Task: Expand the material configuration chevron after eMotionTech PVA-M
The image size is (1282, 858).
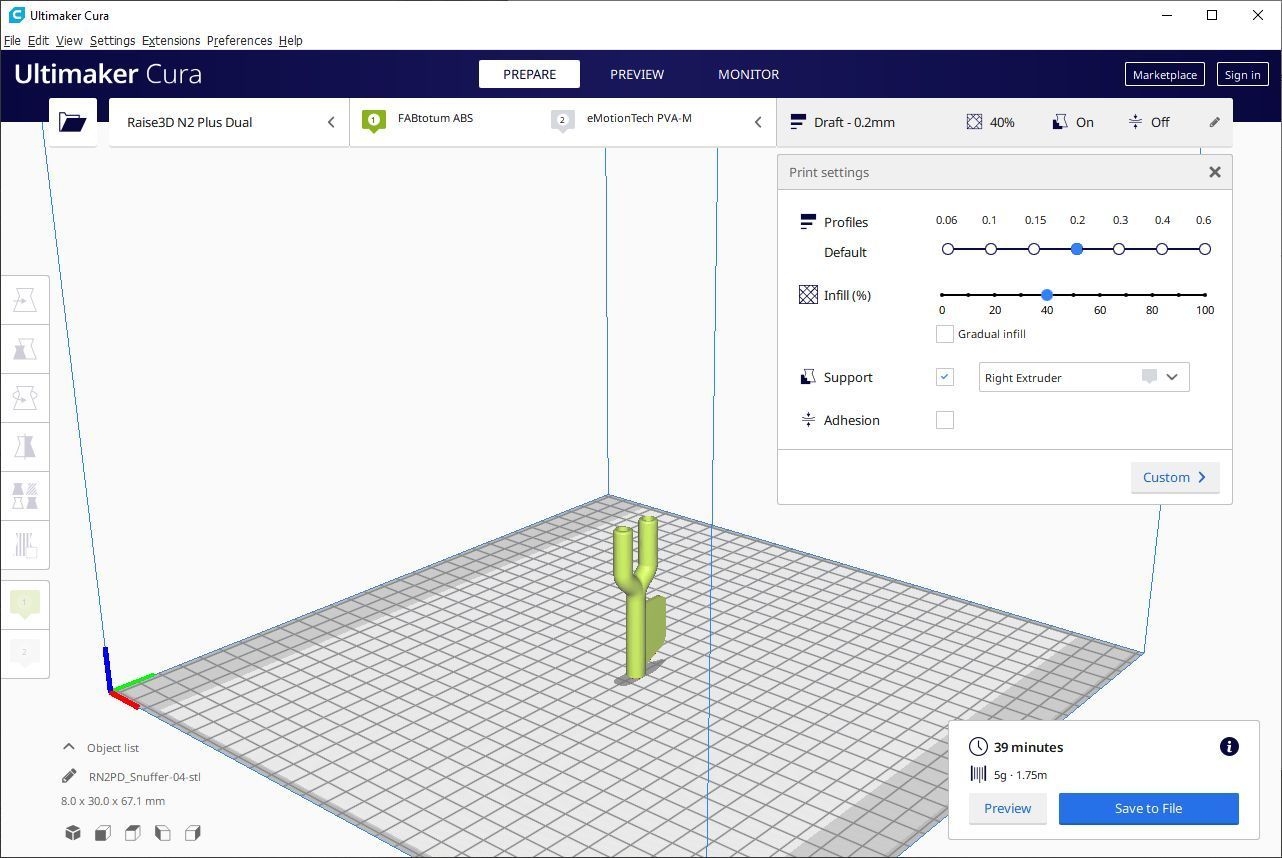Action: click(758, 122)
